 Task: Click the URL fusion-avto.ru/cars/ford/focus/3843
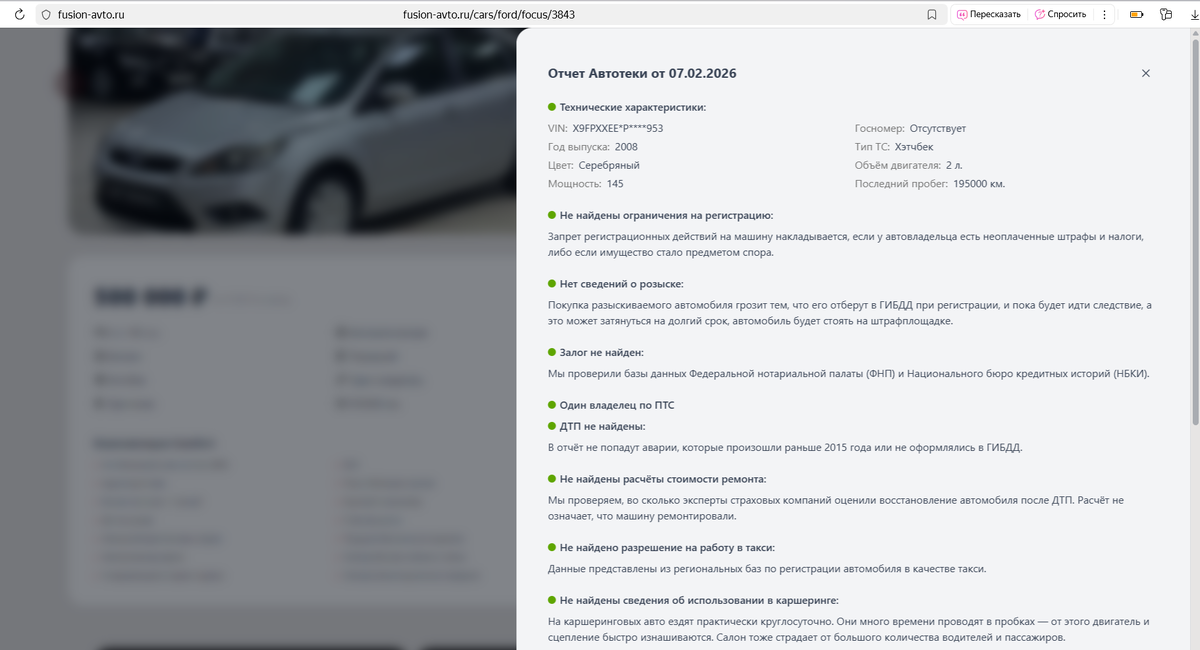[x=488, y=15]
